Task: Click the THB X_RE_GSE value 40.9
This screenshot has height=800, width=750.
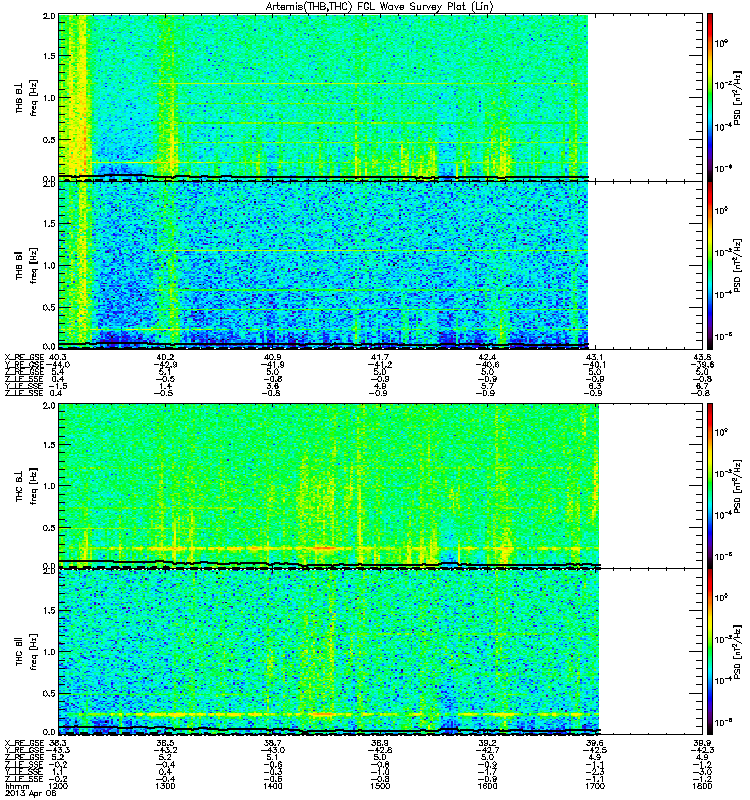Action: 272,357
